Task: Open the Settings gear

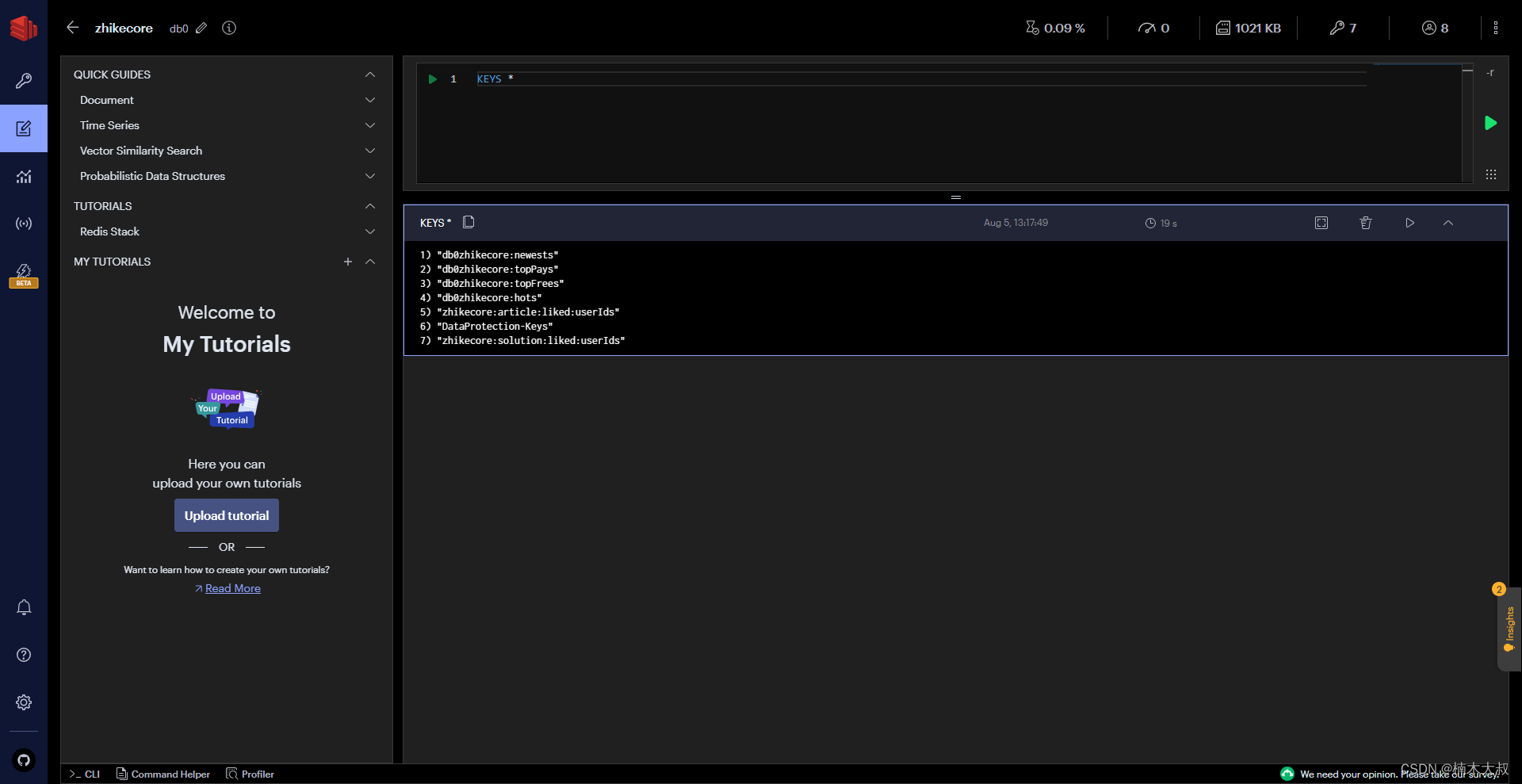Action: coord(24,702)
